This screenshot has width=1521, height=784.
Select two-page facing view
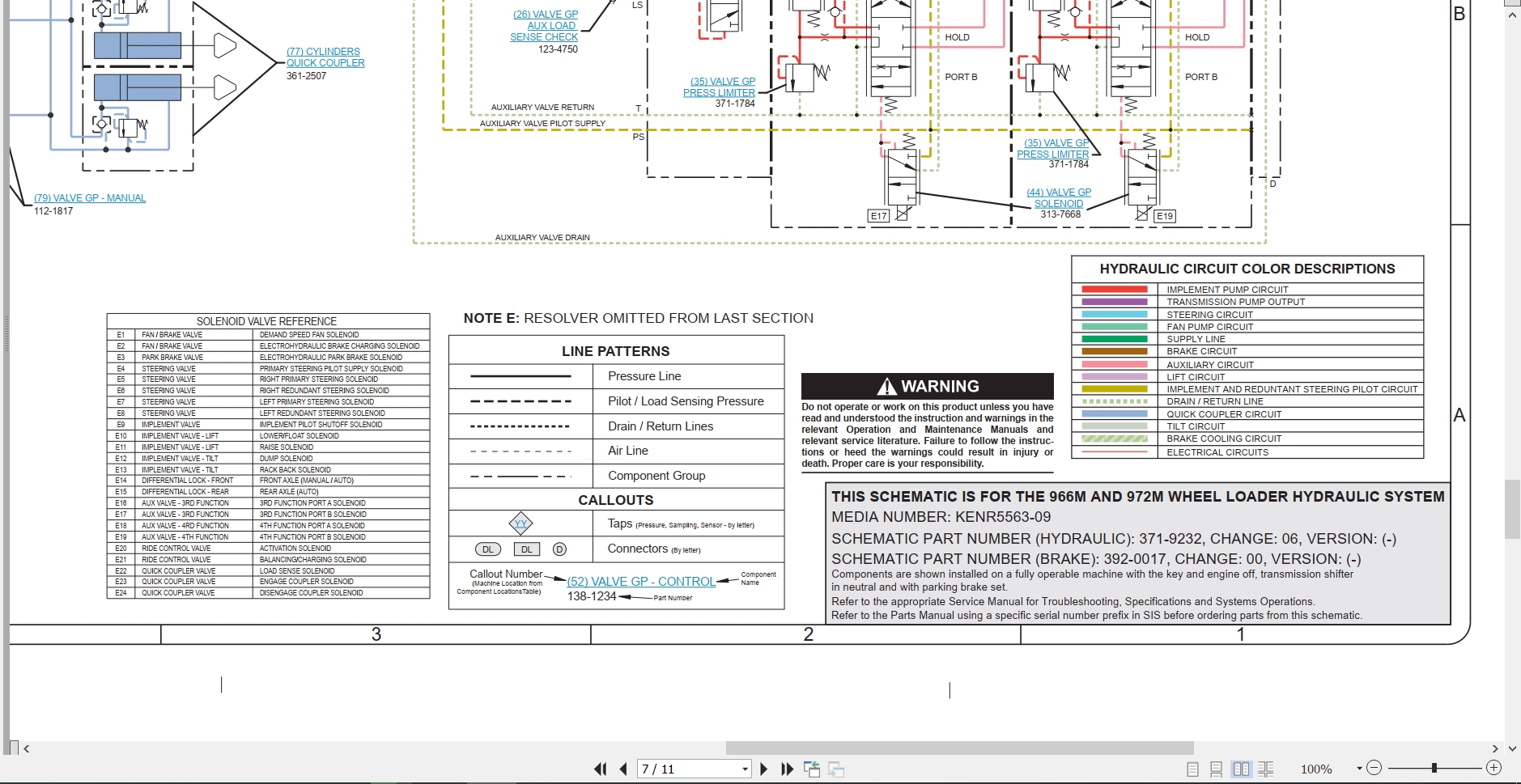1241,769
